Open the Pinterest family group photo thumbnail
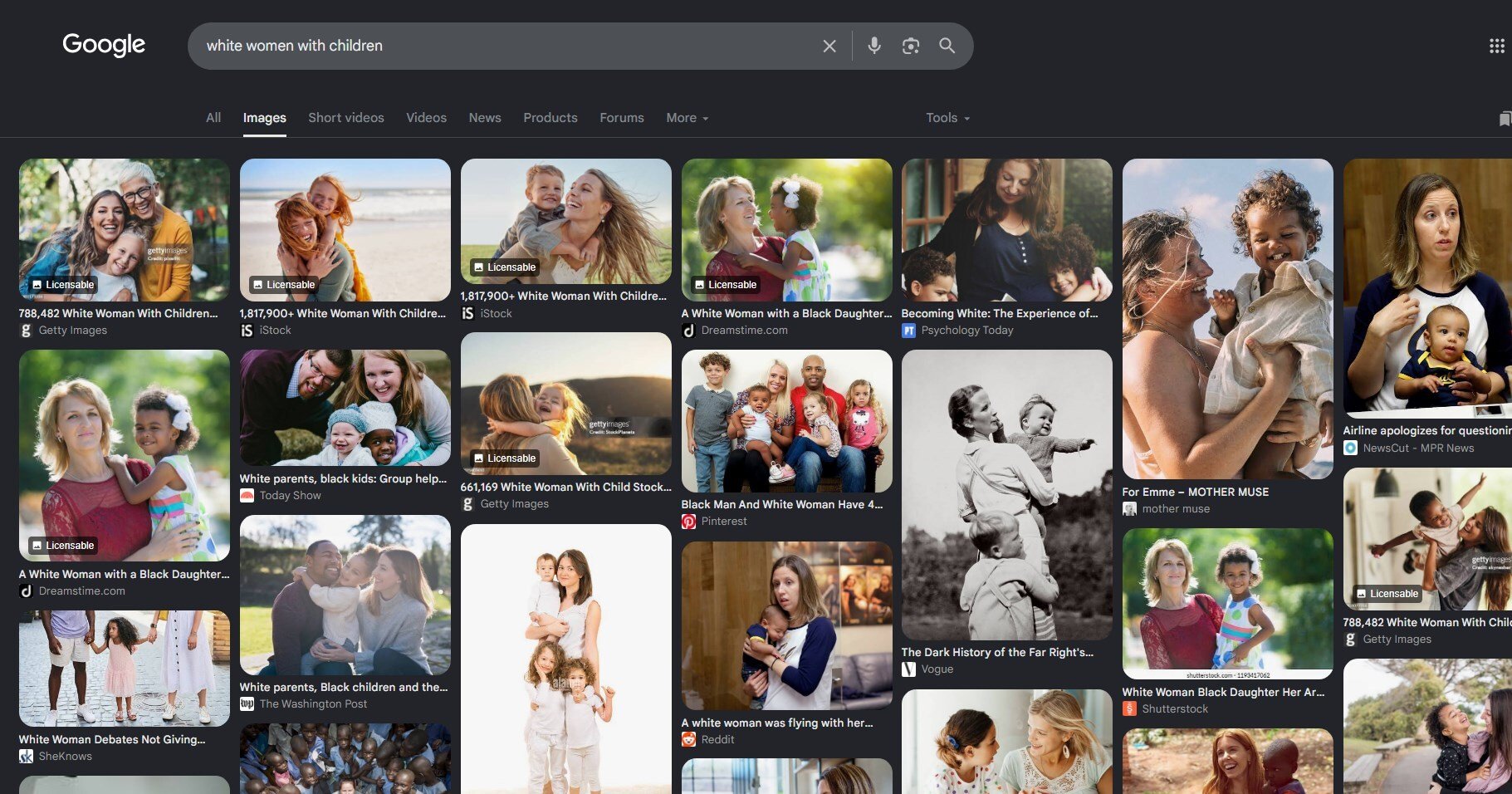This screenshot has height=794, width=1512. click(x=787, y=421)
